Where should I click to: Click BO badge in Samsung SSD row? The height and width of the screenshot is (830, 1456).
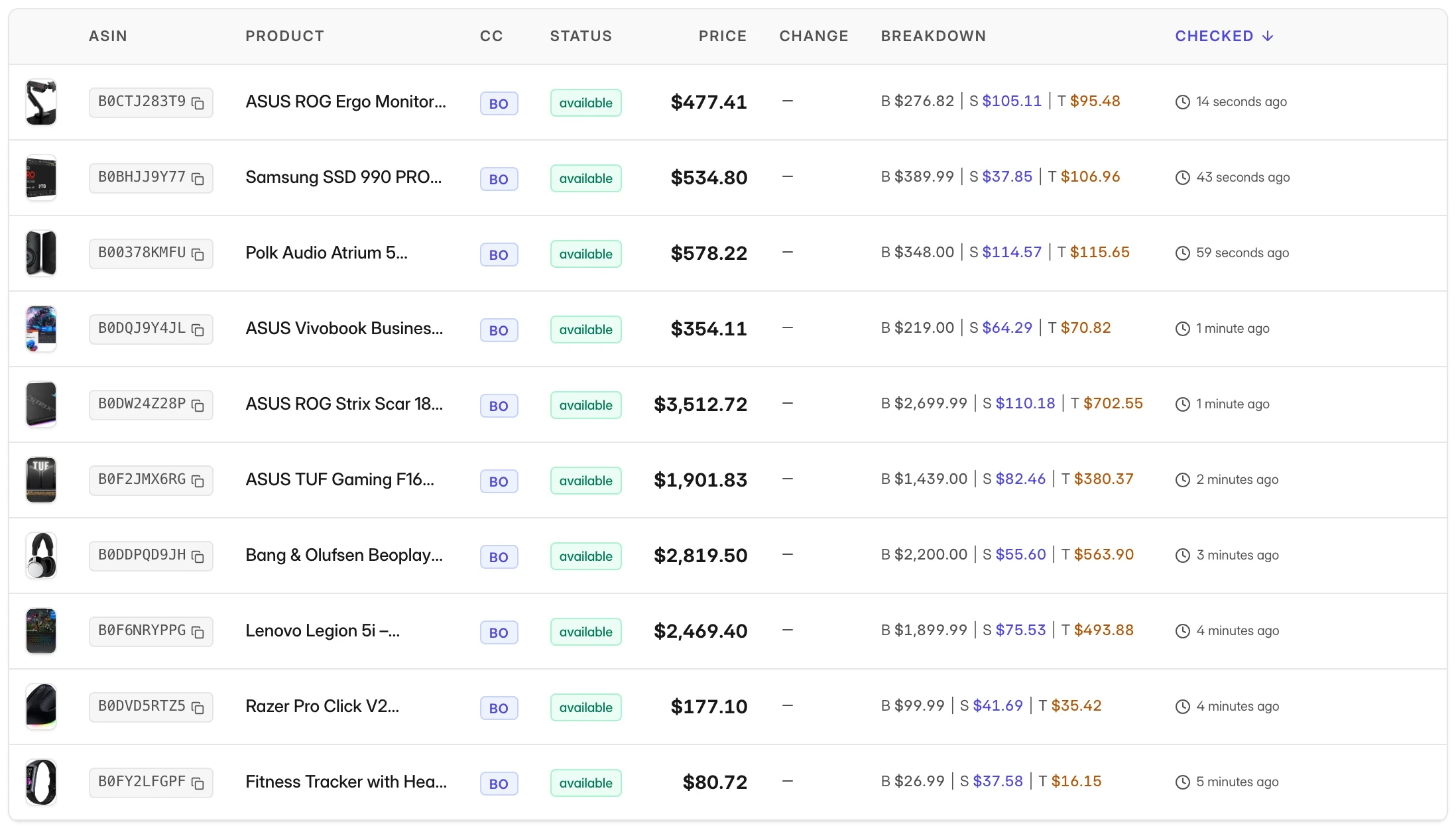499,179
